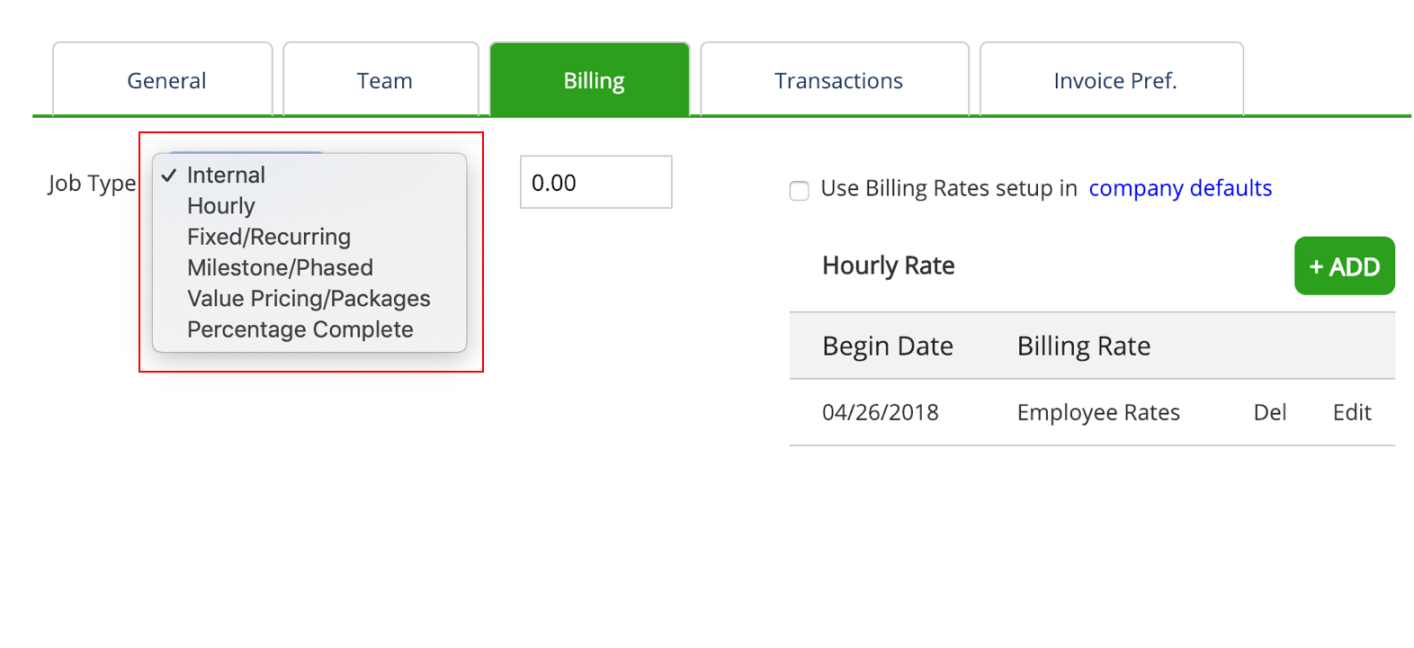
Task: Click the Begin Date column header
Action: [887, 346]
